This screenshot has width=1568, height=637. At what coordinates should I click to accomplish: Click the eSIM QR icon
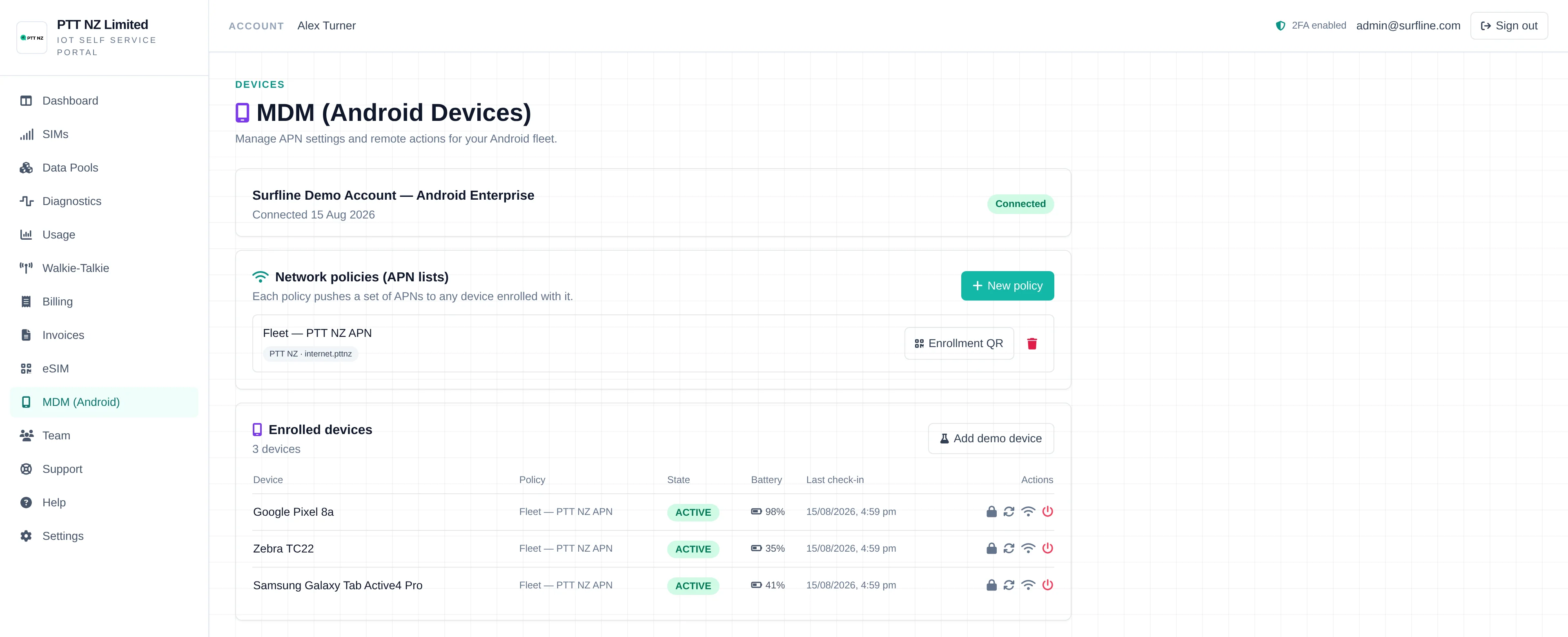pos(26,368)
